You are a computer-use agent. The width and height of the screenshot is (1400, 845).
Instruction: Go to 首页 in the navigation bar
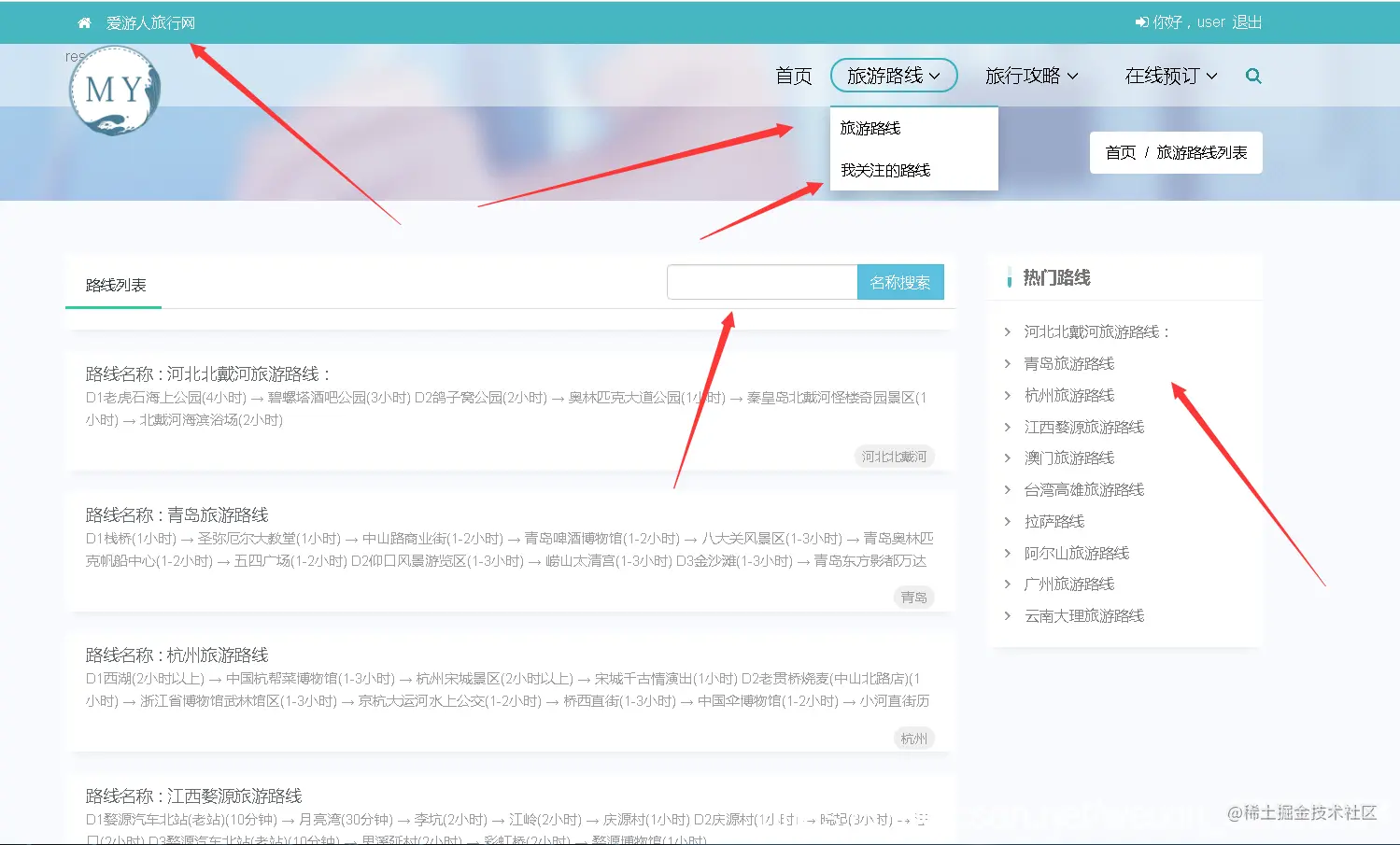794,76
